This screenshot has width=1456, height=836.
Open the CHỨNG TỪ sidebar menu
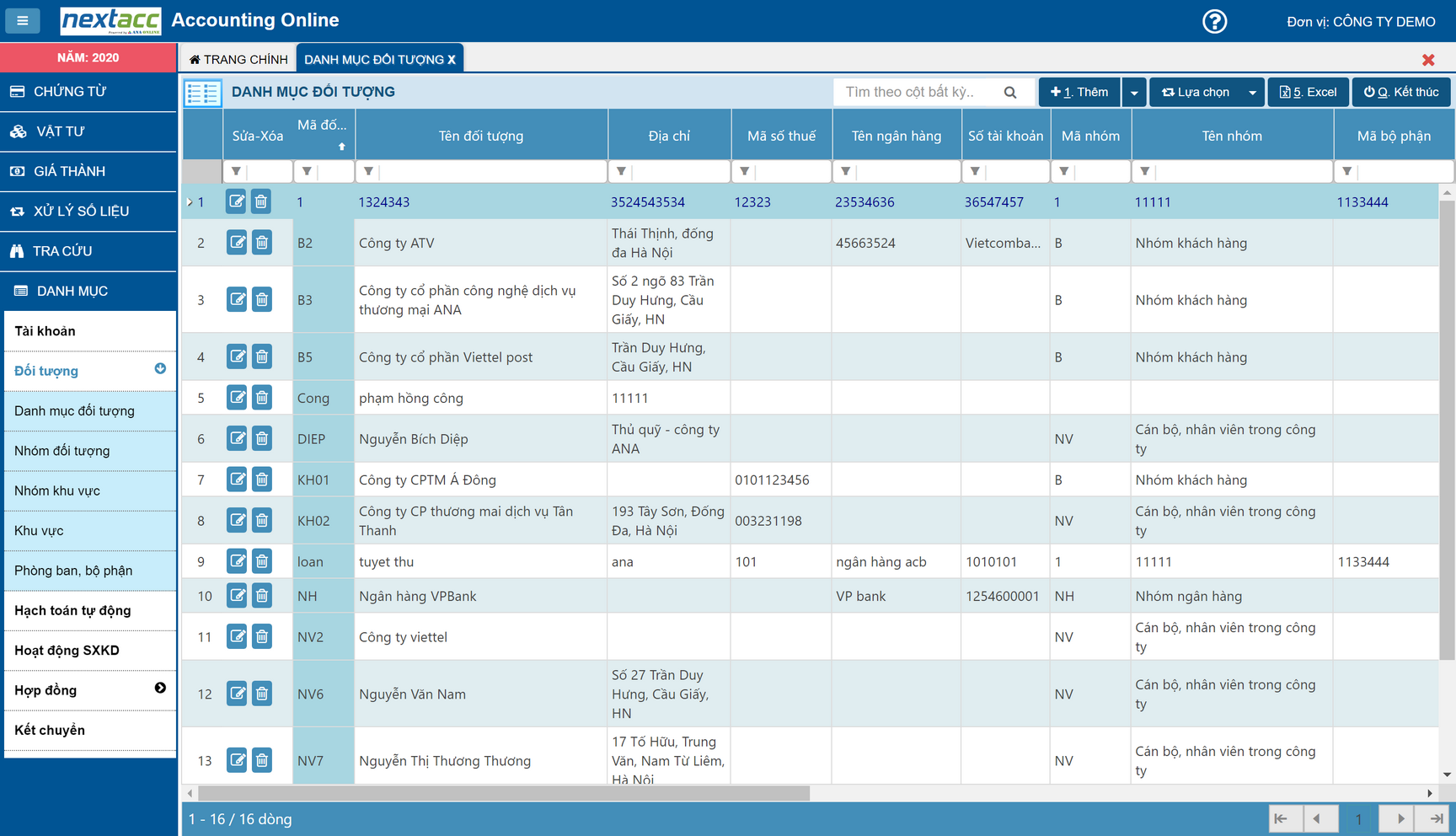coord(88,91)
